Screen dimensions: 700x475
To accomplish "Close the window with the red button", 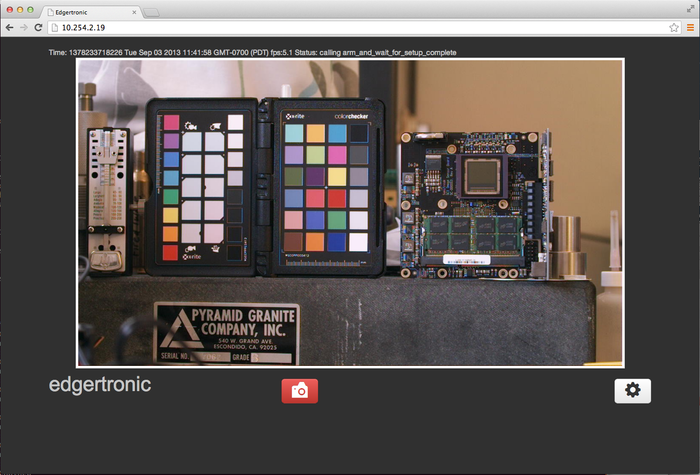I will tap(9, 9).
